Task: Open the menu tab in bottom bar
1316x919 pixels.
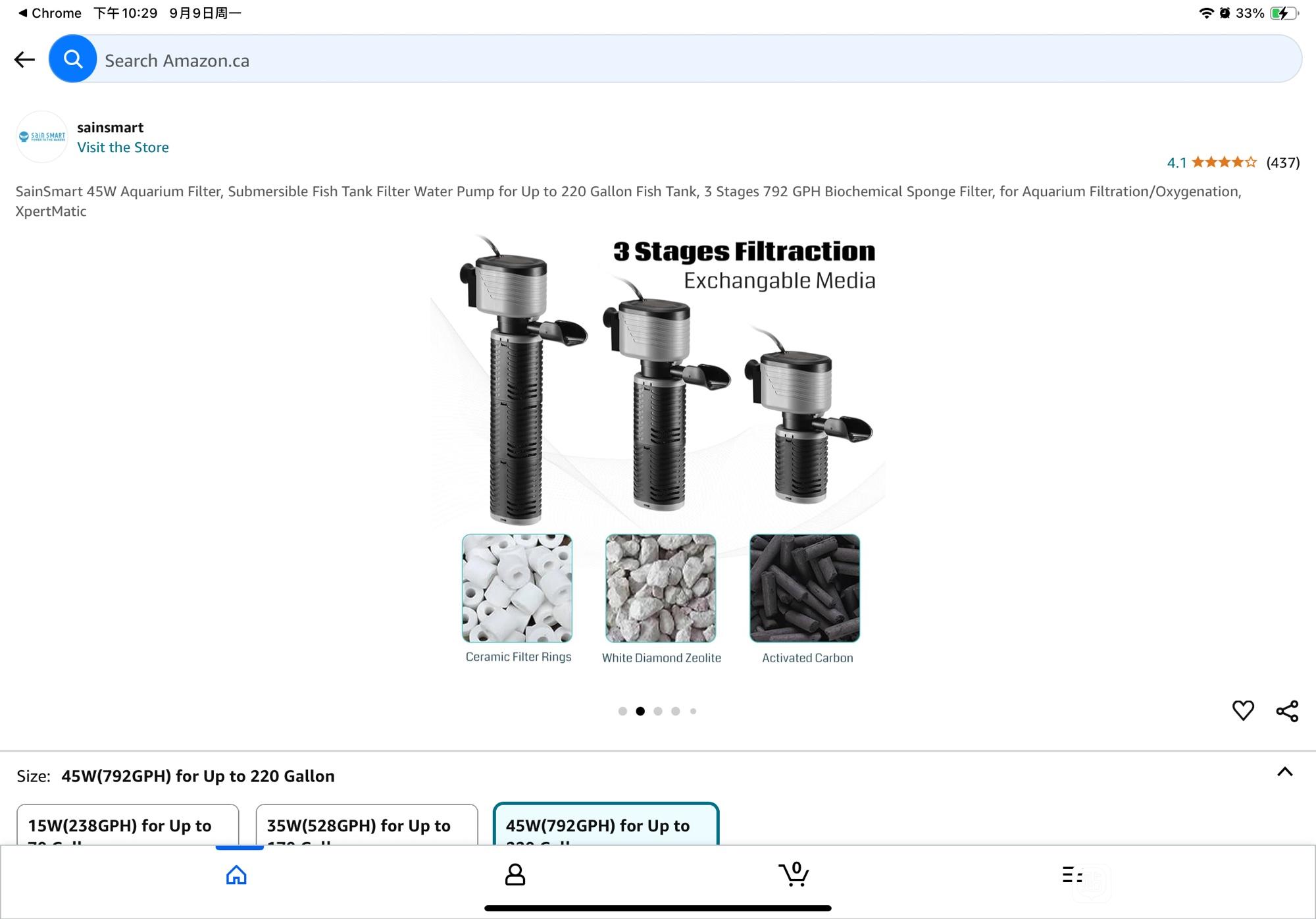Action: [1073, 875]
